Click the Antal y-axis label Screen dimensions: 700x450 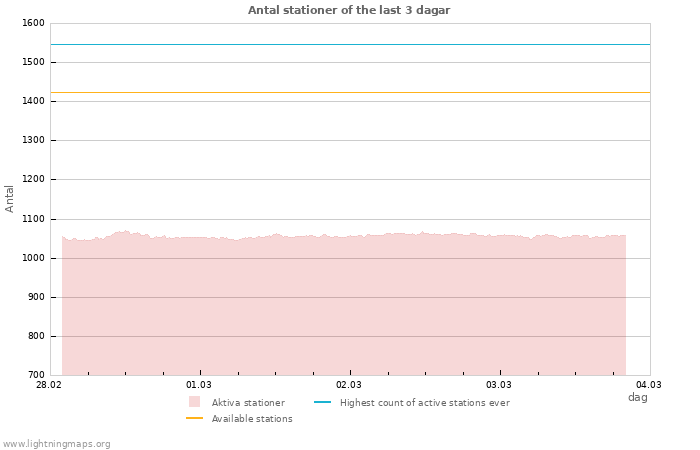click(10, 198)
